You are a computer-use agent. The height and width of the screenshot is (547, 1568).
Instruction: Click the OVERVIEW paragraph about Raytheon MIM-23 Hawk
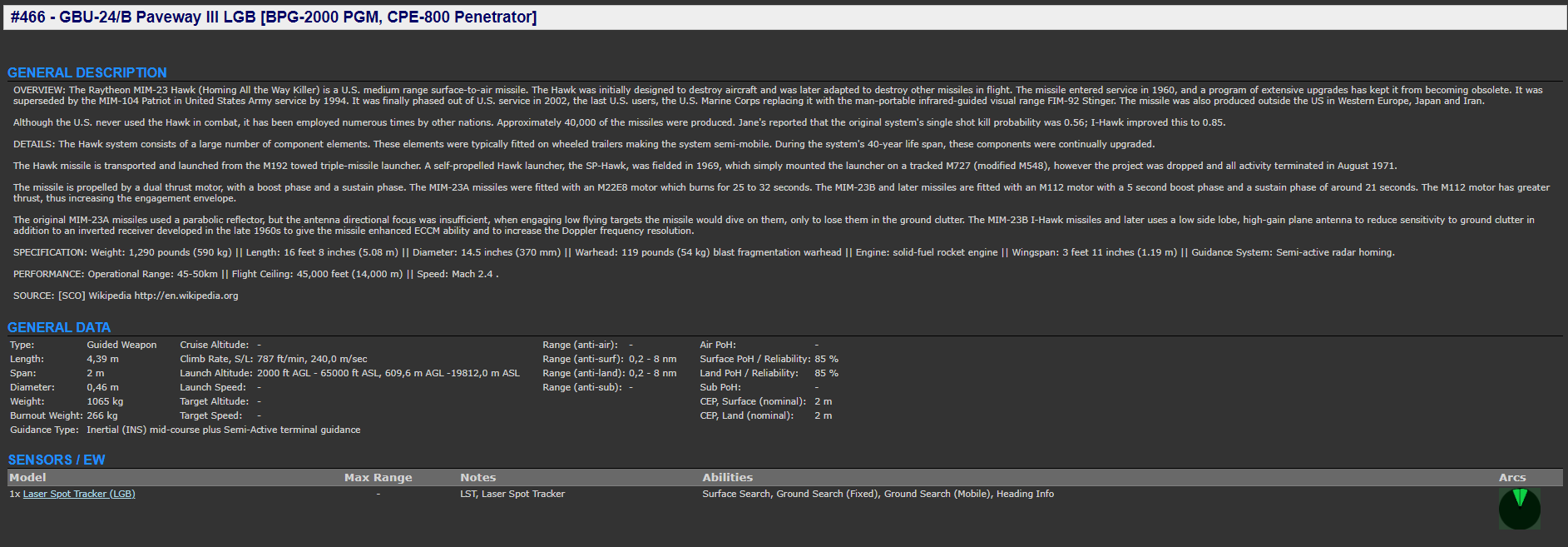coord(778,95)
